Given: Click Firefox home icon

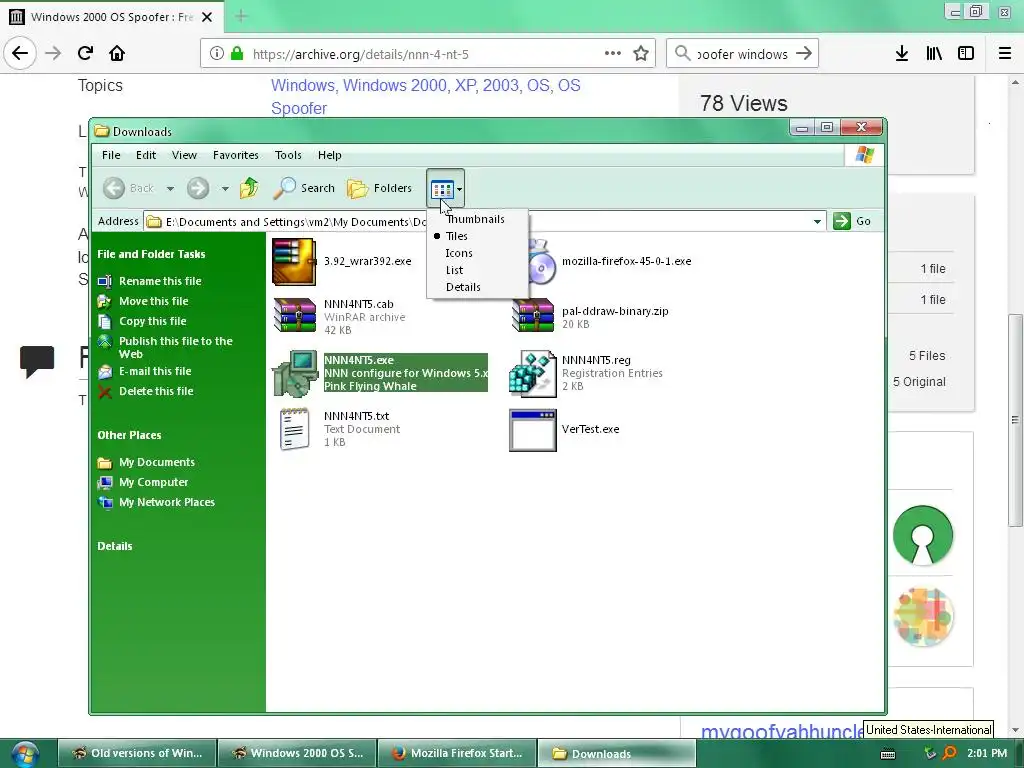Looking at the screenshot, I should coord(117,53).
